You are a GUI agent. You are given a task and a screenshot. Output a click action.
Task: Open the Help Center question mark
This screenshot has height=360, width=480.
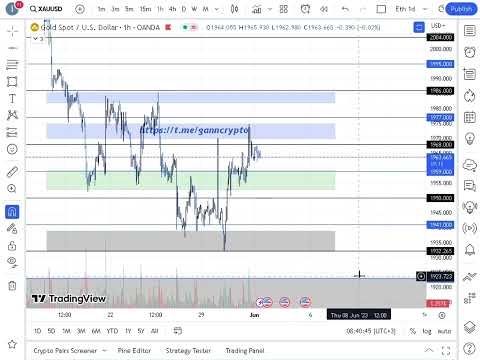click(470, 348)
